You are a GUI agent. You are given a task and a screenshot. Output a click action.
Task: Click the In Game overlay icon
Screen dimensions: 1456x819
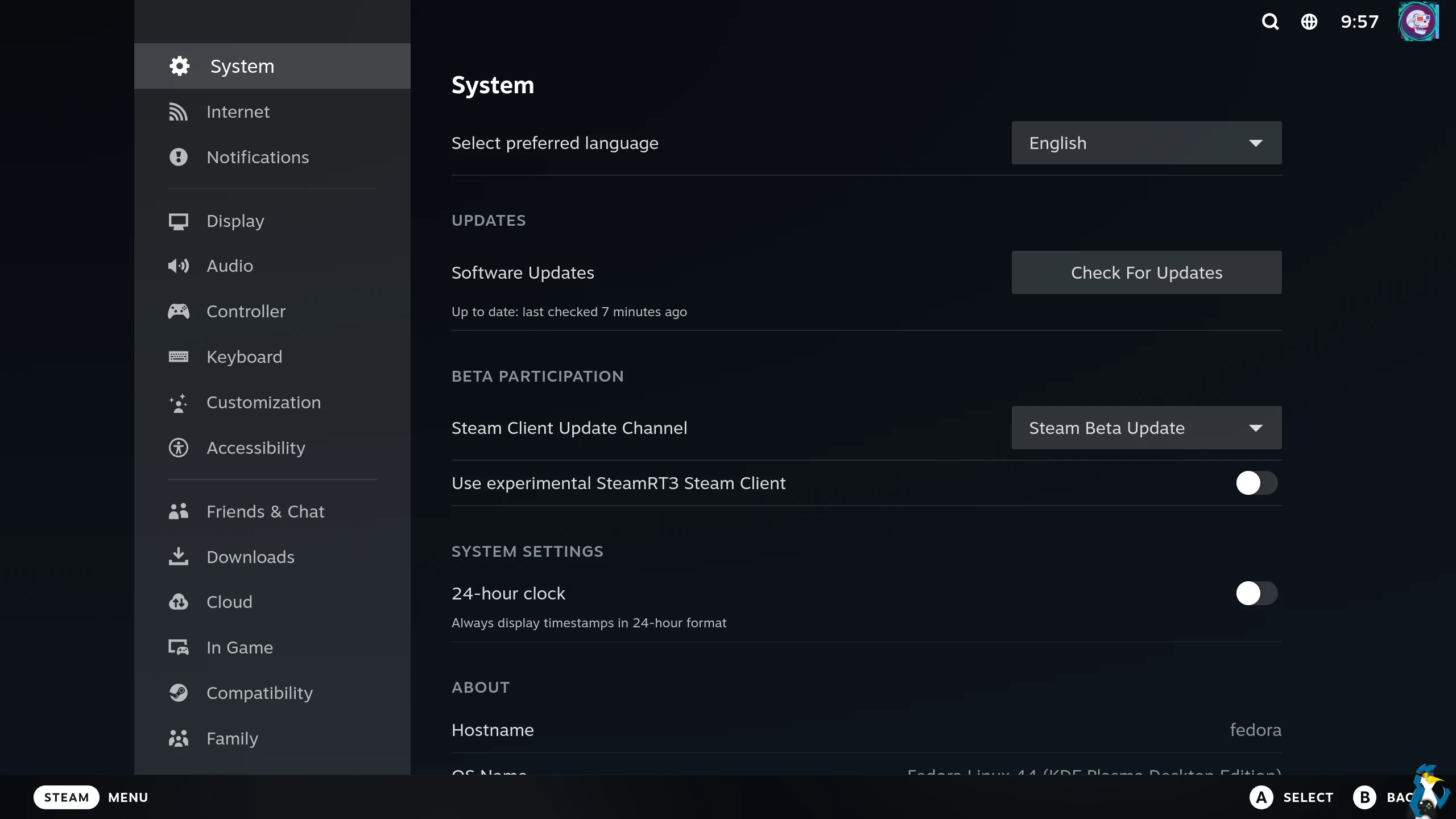179,647
